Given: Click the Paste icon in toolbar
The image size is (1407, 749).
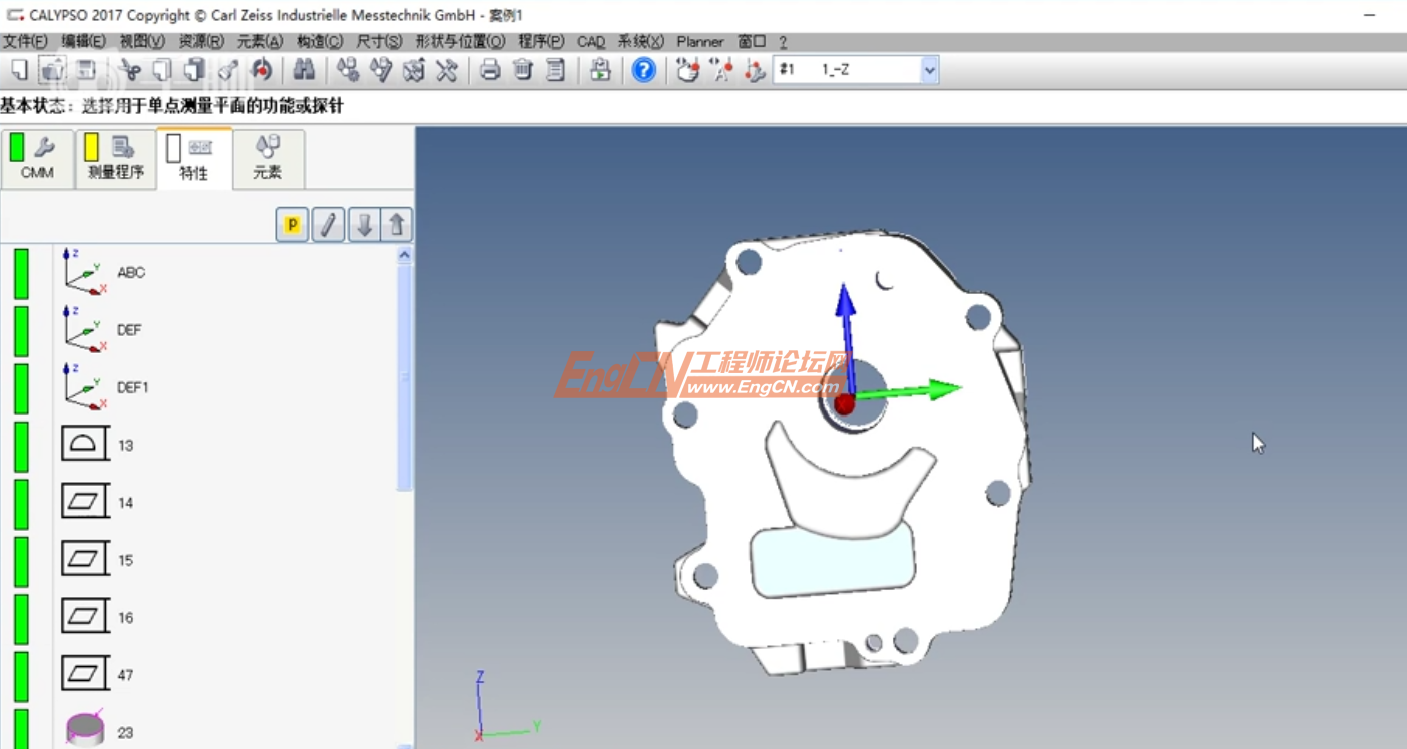Looking at the screenshot, I should (195, 70).
